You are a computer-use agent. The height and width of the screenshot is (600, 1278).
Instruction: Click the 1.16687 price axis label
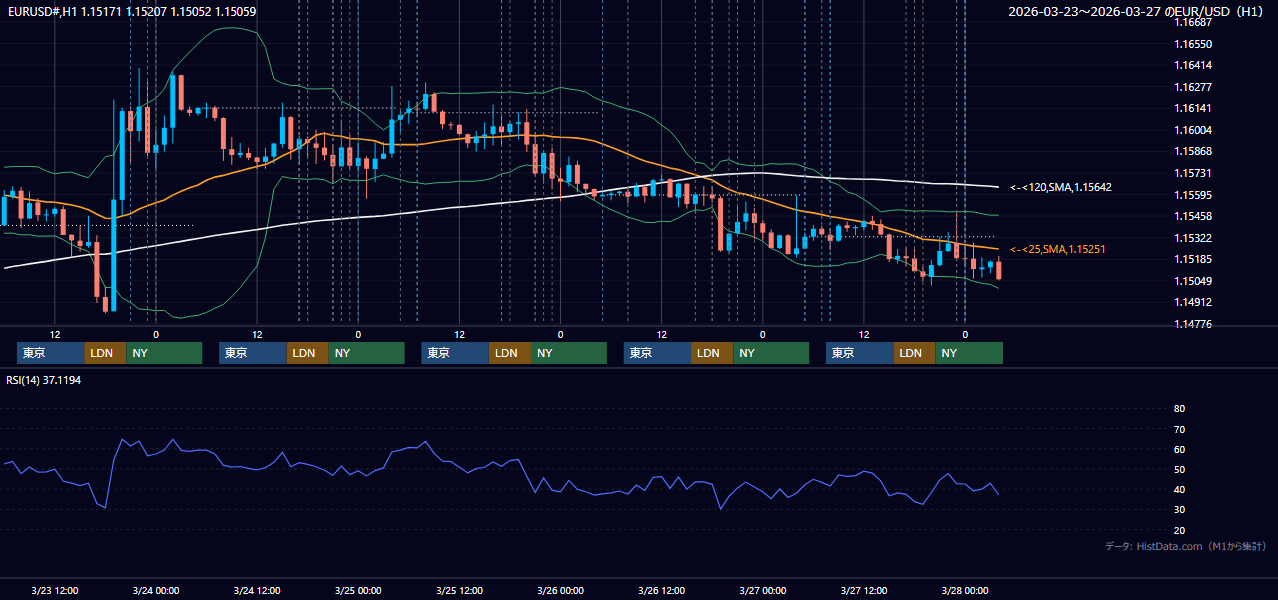tap(1193, 22)
